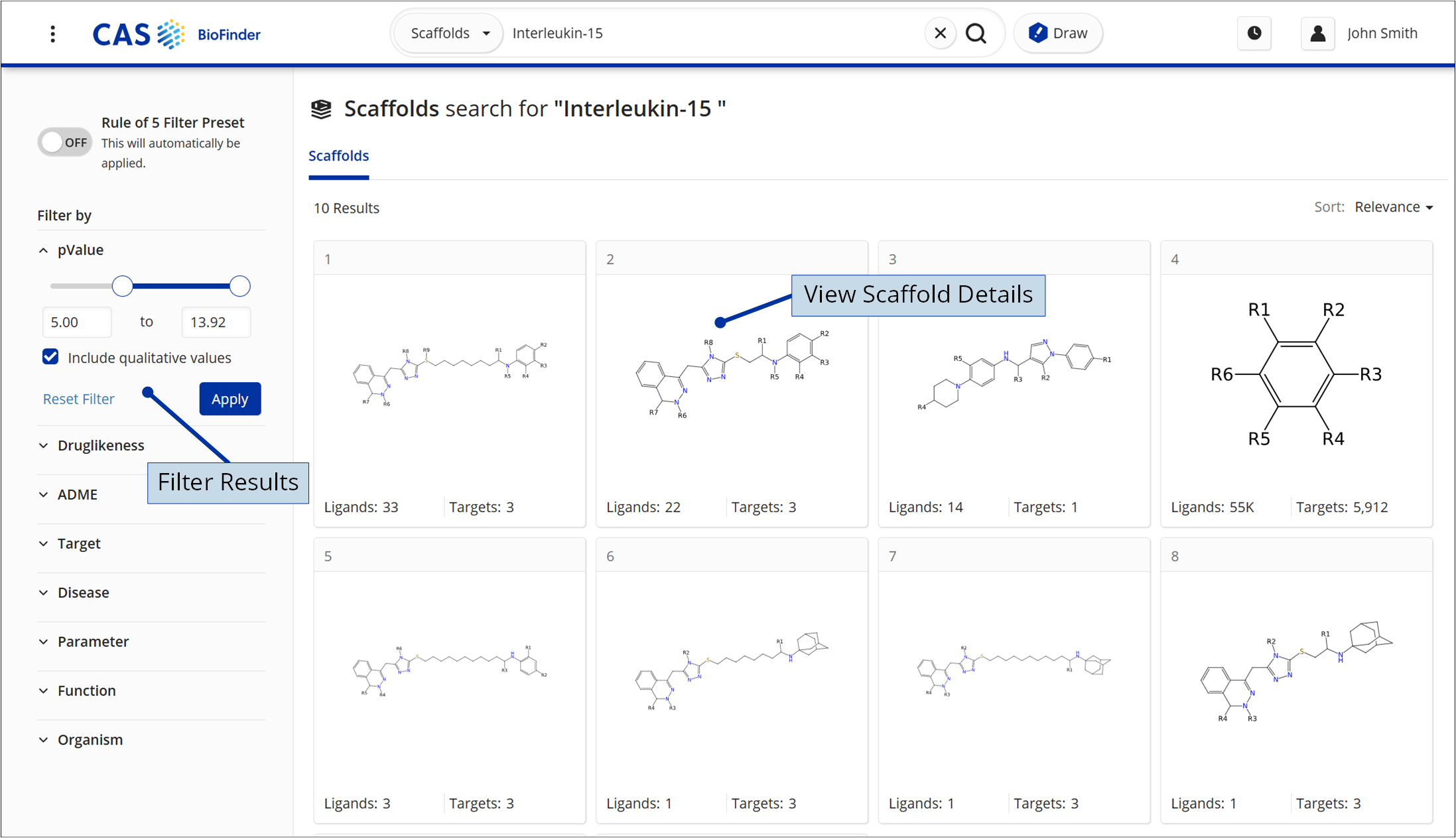This screenshot has width=1456, height=838.
Task: Click the CAS BioFinder logo
Action: click(176, 34)
